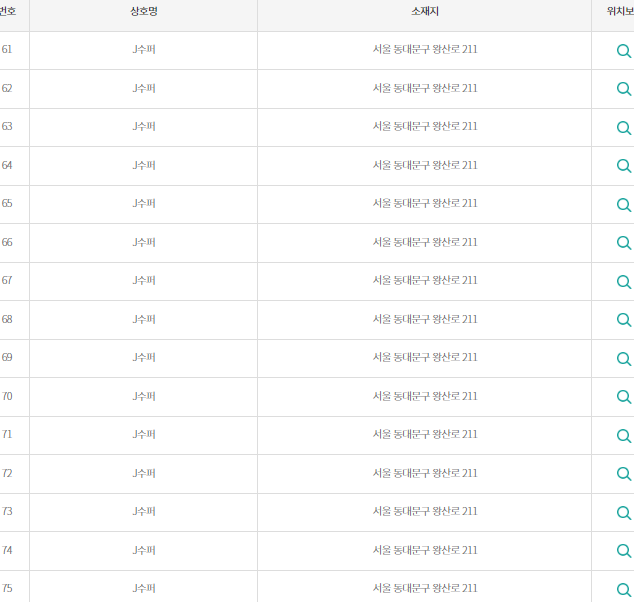Click address 서울 동대문구 왕산로 211 in row 72
Screen dimensions: 634x602
tap(425, 473)
